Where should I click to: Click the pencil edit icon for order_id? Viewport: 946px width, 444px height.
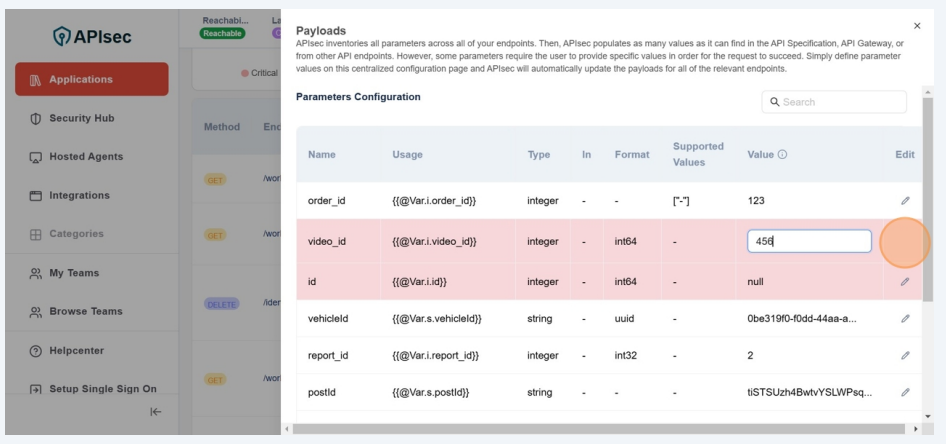pyautogui.click(x=905, y=200)
